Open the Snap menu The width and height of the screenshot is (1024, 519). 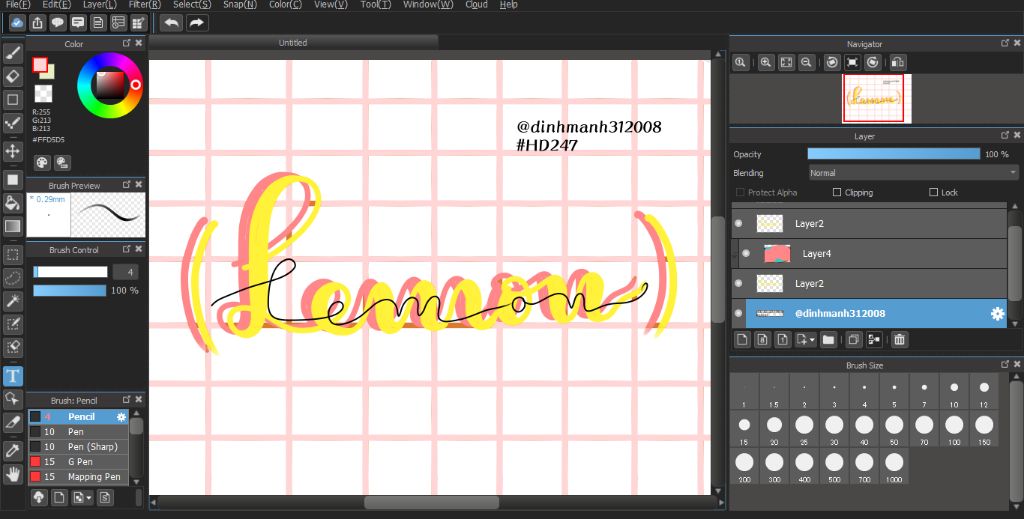pos(240,5)
